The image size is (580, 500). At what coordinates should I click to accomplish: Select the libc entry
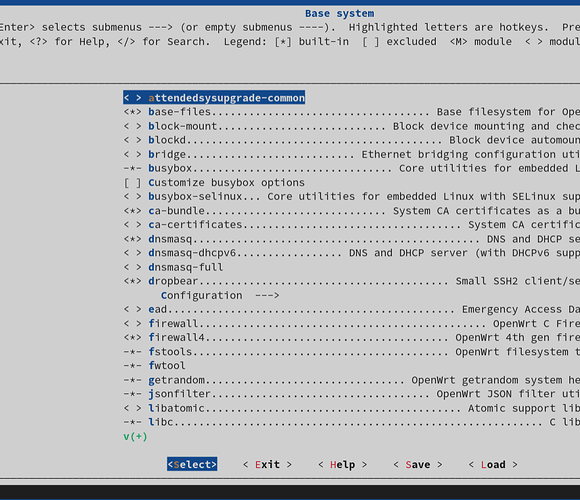(352, 422)
